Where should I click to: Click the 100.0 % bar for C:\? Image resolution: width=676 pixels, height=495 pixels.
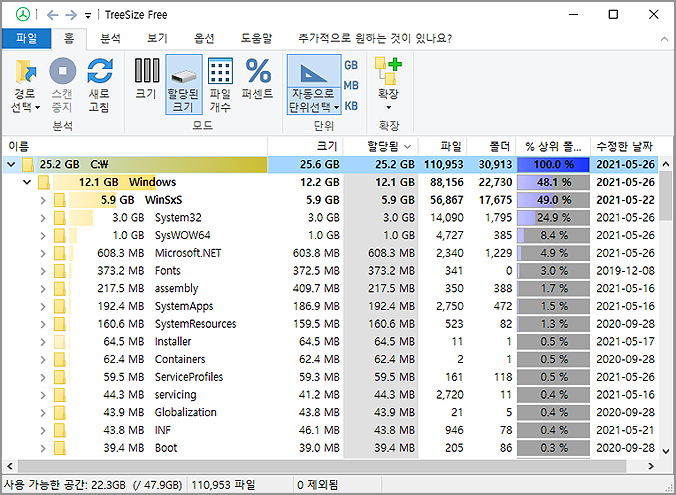point(553,164)
